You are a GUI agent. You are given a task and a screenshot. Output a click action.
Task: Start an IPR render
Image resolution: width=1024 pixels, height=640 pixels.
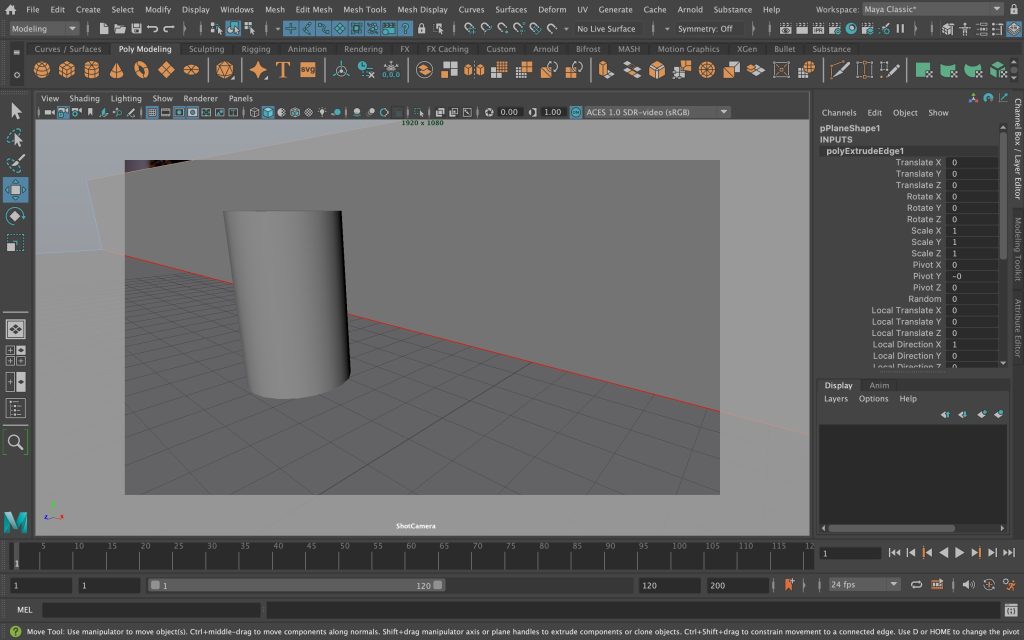pyautogui.click(x=818, y=29)
